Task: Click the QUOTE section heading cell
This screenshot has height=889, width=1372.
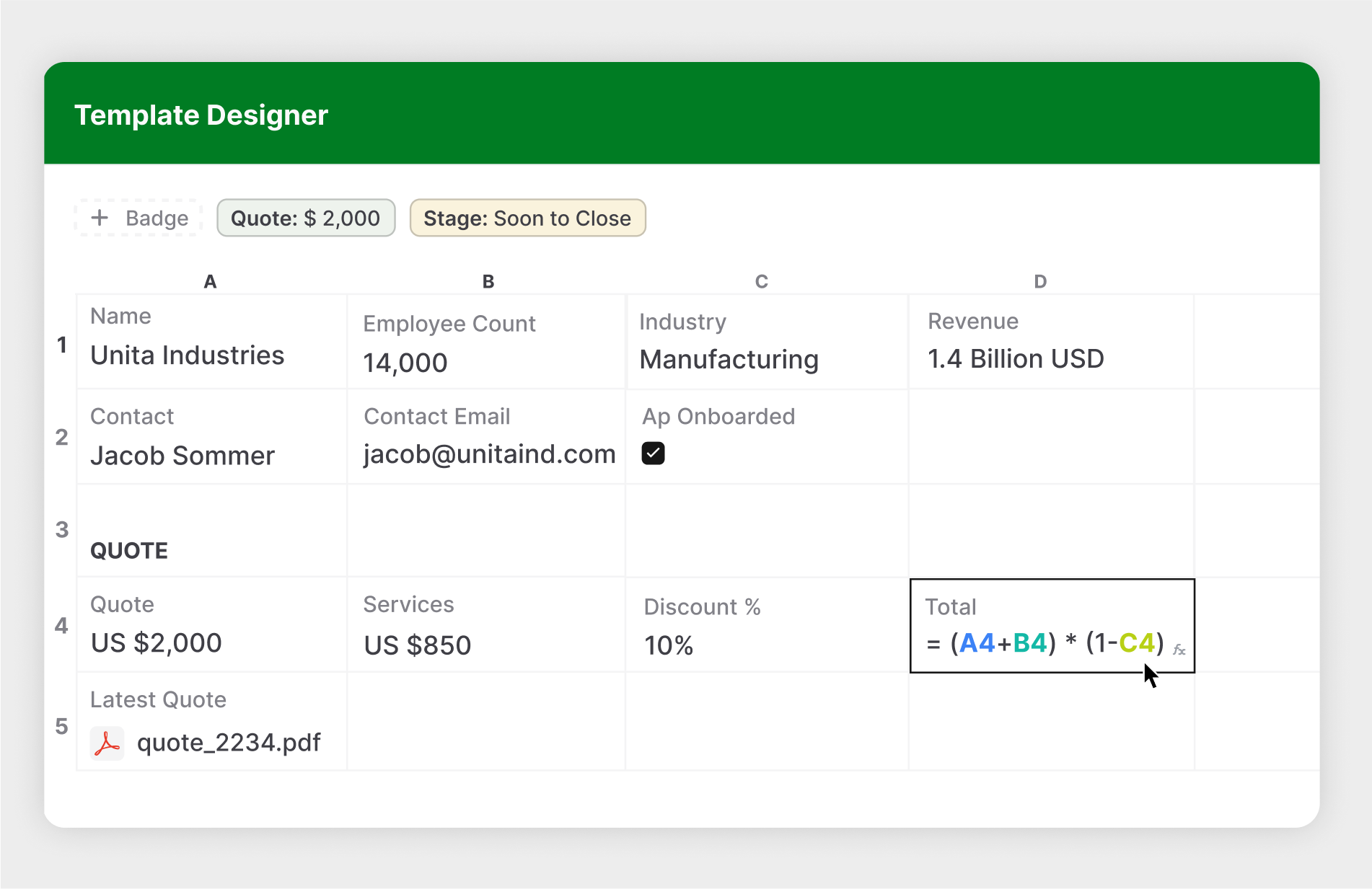Action: (129, 551)
